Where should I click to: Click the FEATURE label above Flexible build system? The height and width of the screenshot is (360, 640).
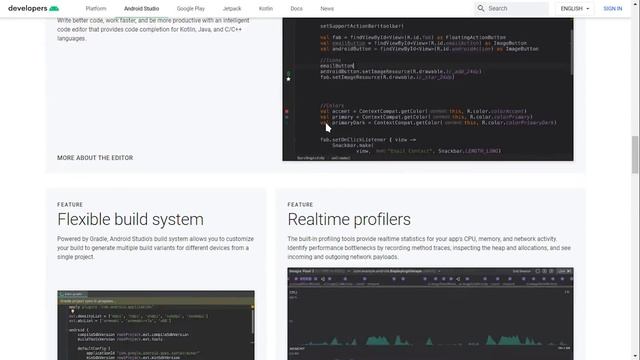click(70, 204)
